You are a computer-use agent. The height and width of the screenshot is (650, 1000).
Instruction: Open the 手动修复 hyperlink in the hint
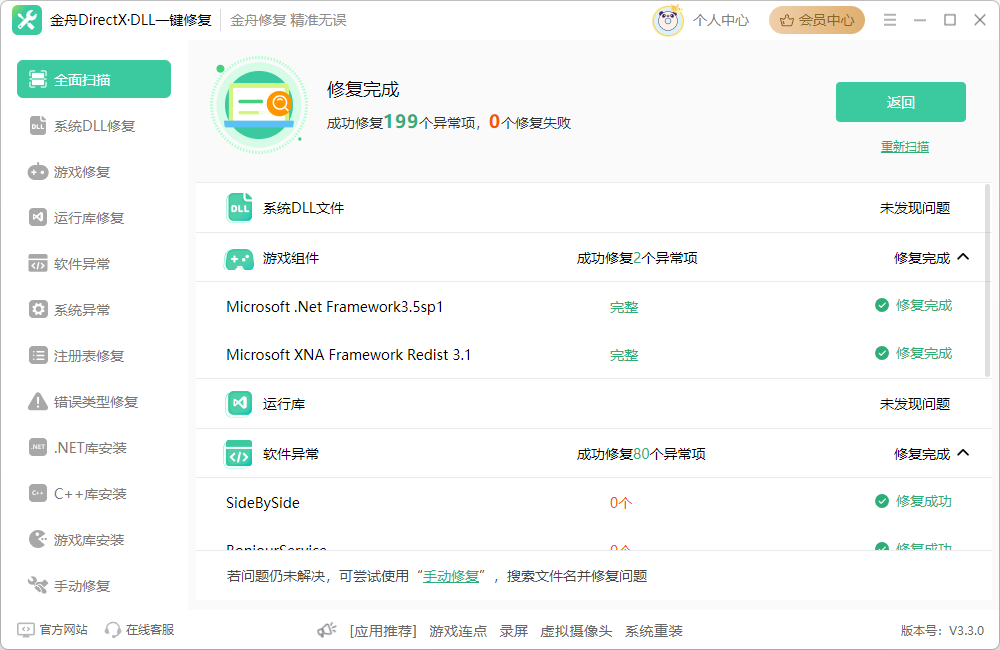(x=451, y=577)
